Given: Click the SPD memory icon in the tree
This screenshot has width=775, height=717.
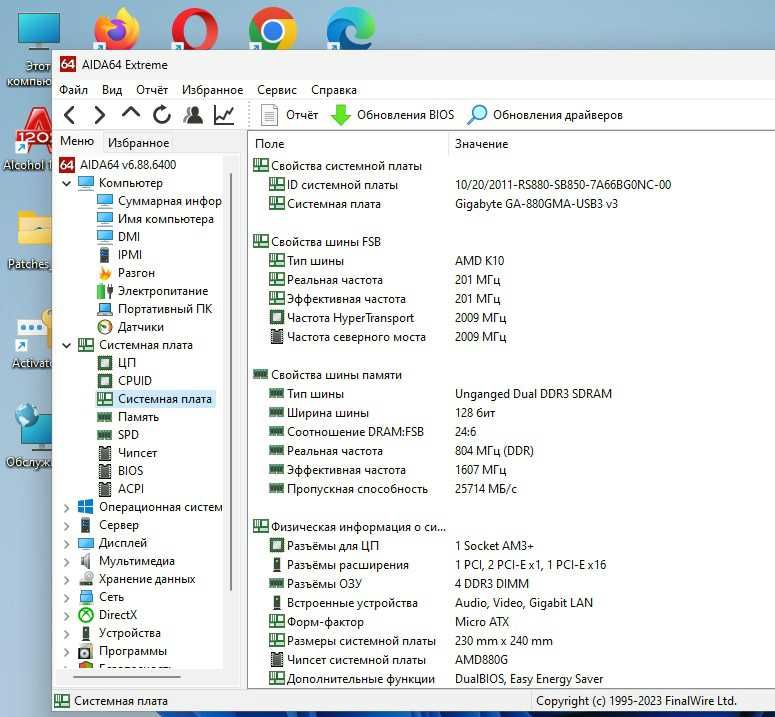Looking at the screenshot, I should click(105, 435).
